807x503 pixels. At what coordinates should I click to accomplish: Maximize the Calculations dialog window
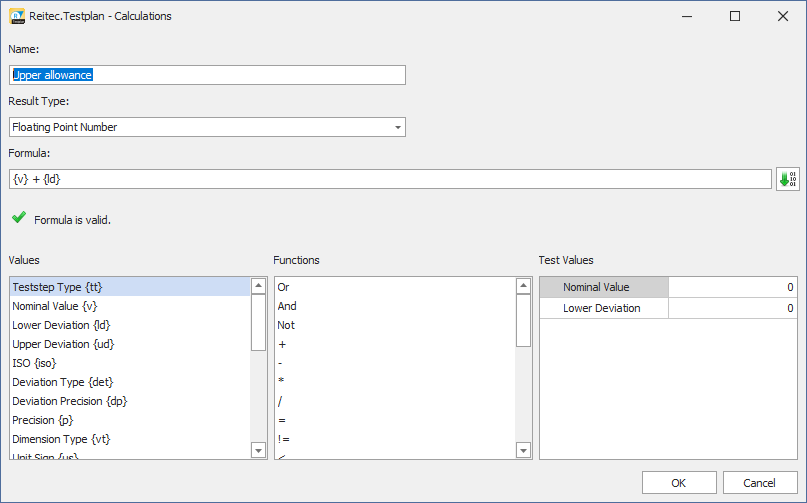point(735,16)
